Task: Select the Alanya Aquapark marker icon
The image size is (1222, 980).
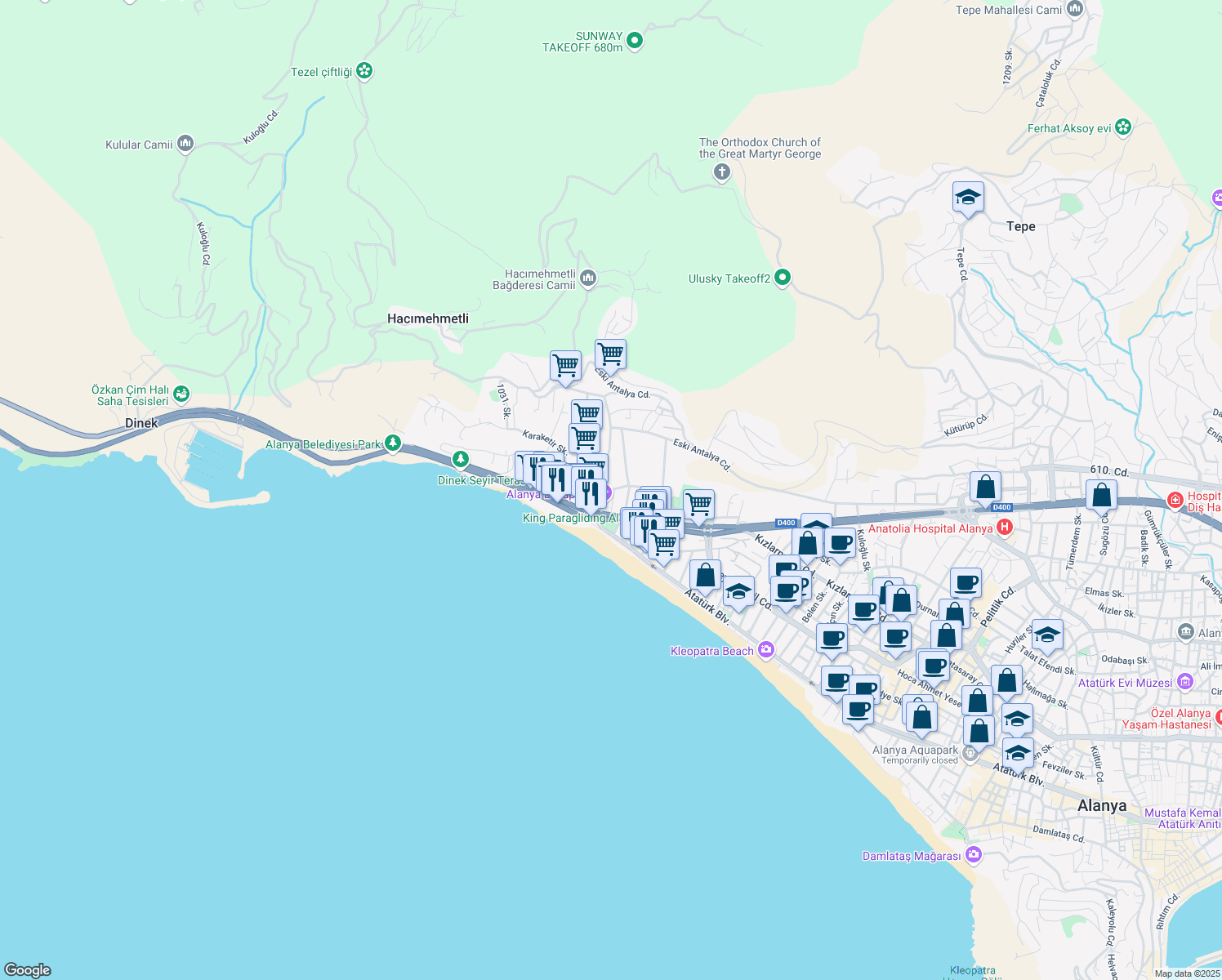Action: 970,754
